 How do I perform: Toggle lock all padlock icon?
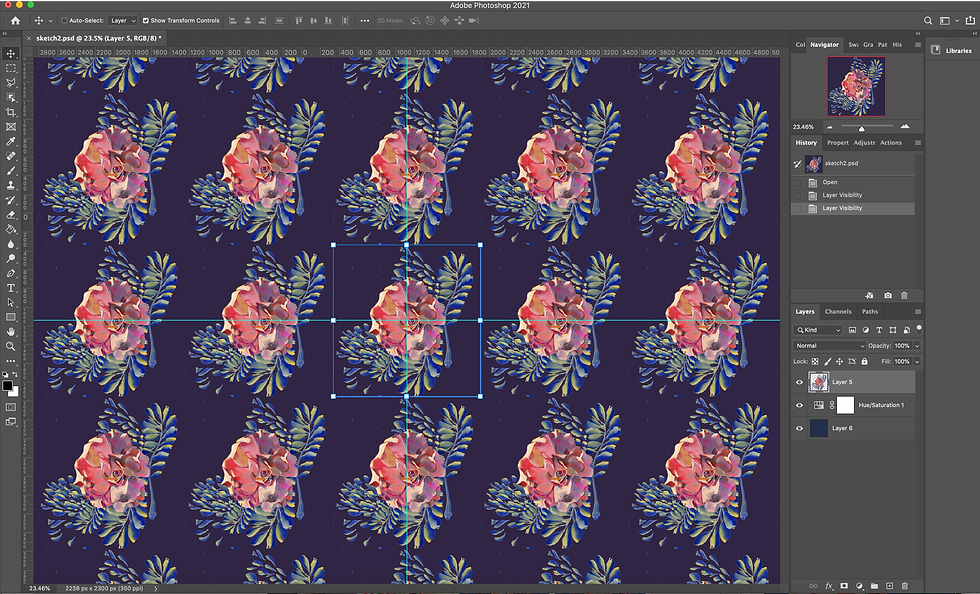pos(864,361)
